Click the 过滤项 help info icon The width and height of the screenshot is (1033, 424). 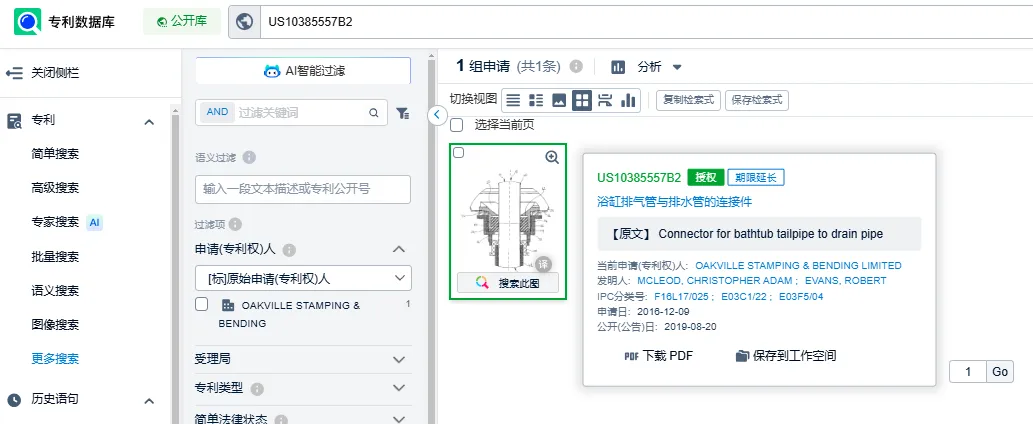tap(235, 224)
